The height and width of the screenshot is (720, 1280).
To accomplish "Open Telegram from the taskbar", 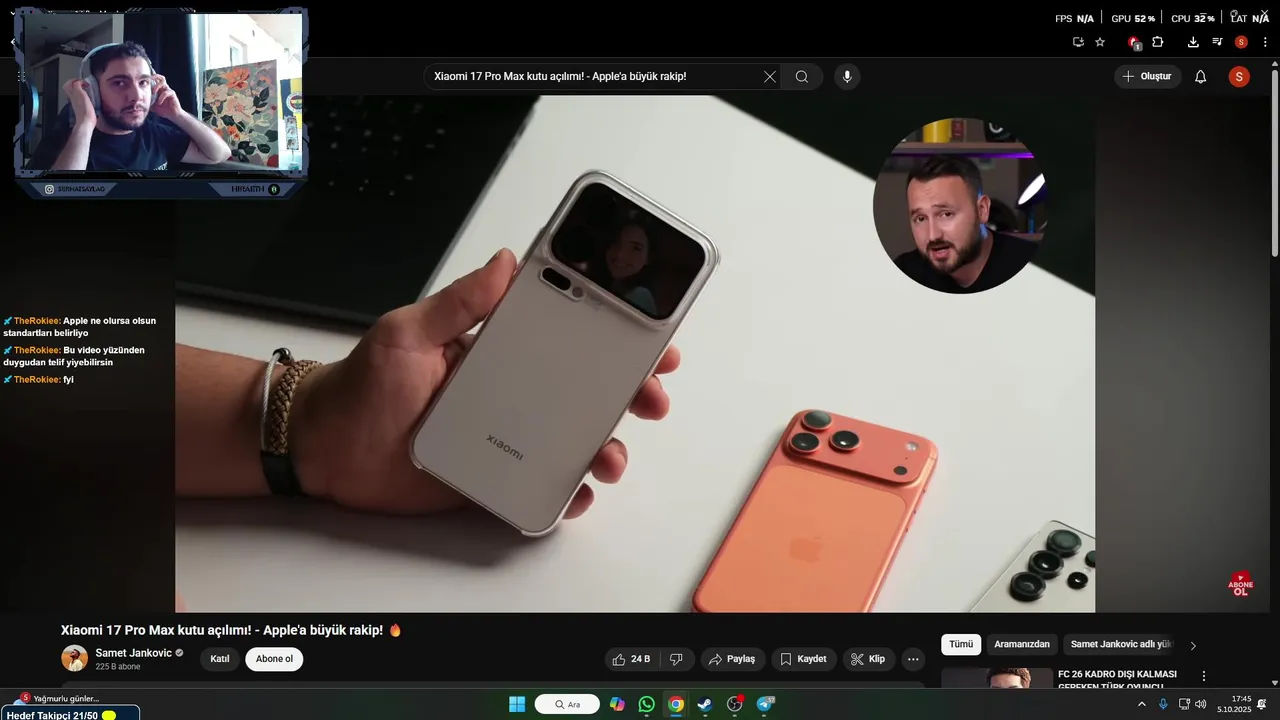I will [x=766, y=704].
